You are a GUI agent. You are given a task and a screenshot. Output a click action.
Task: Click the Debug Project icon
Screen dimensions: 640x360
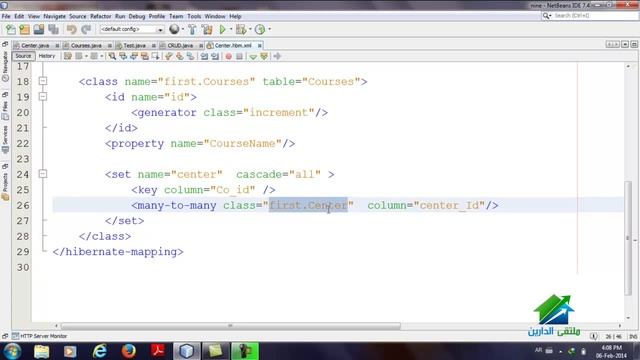[x=241, y=29]
